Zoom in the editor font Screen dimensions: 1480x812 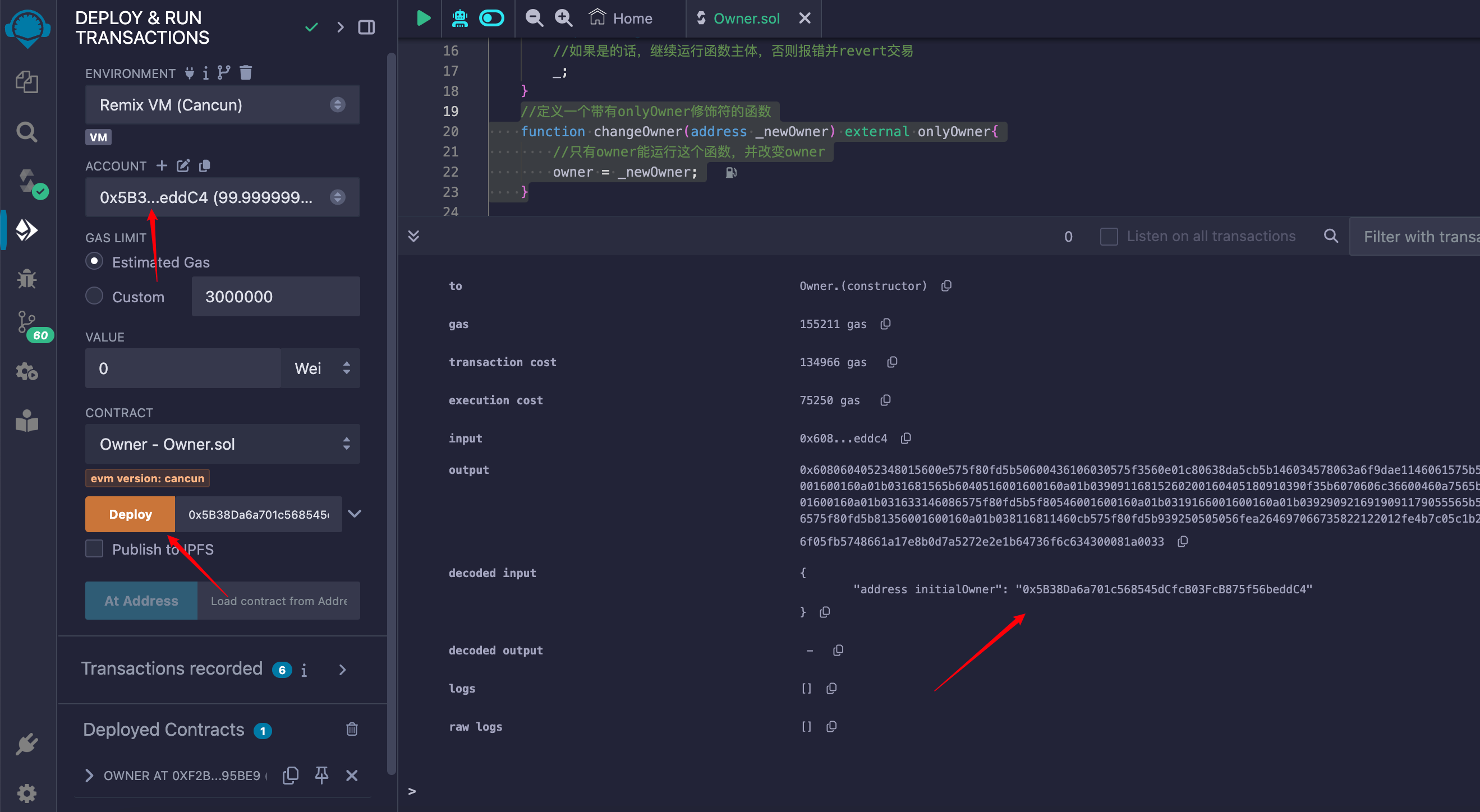tap(564, 19)
